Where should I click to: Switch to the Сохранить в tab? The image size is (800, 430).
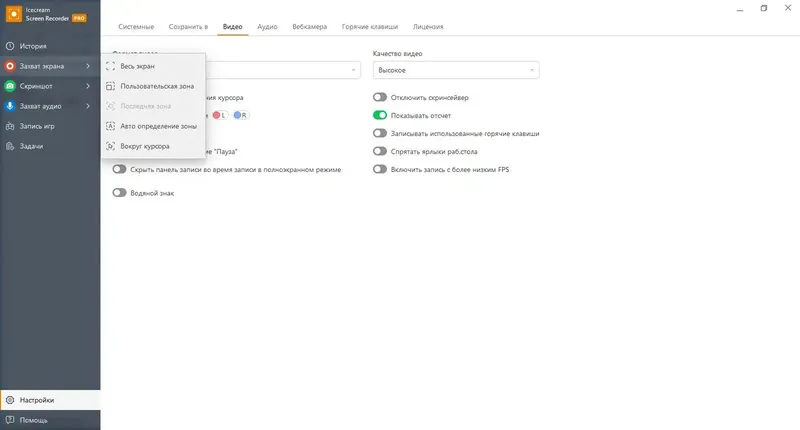[188, 27]
